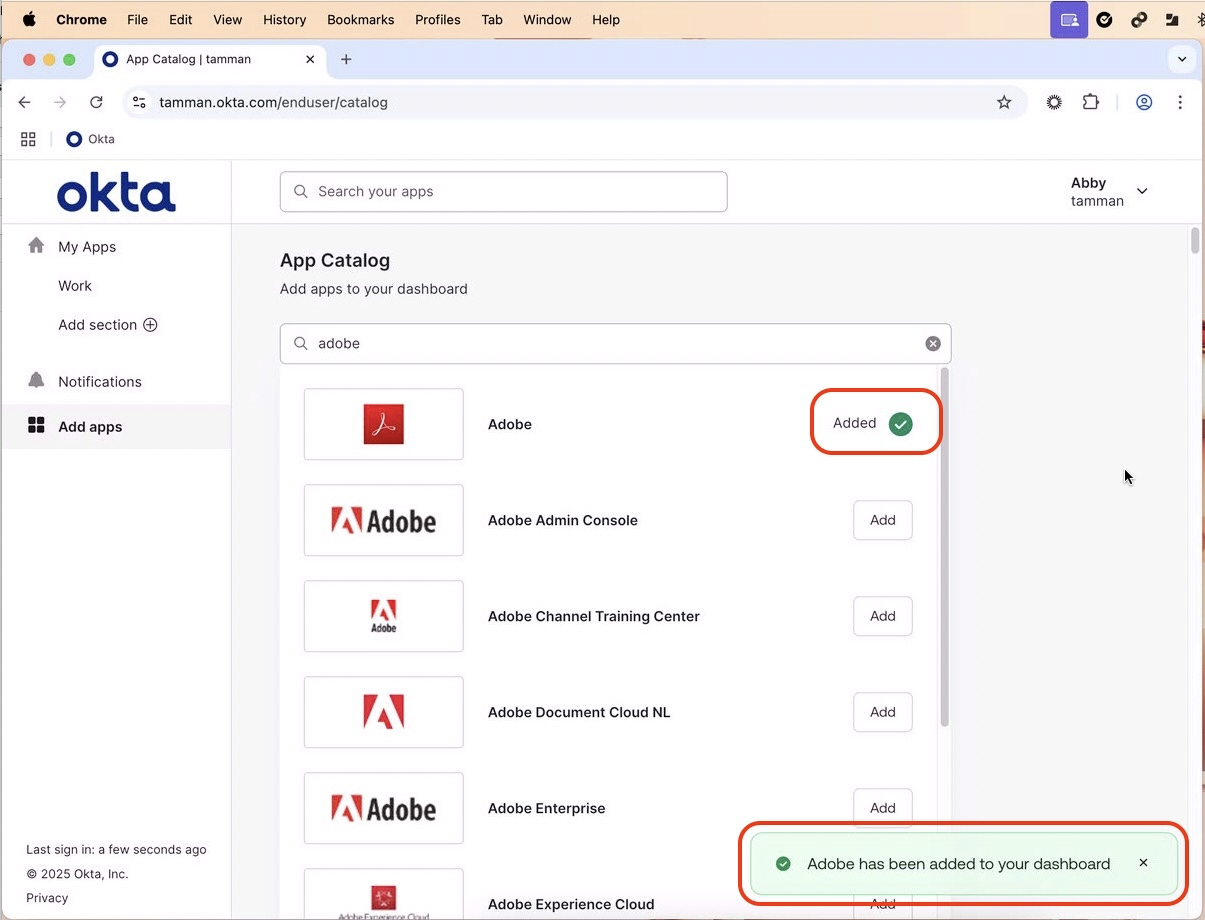
Task: Add Adobe Document Cloud NL app
Action: tap(883, 712)
